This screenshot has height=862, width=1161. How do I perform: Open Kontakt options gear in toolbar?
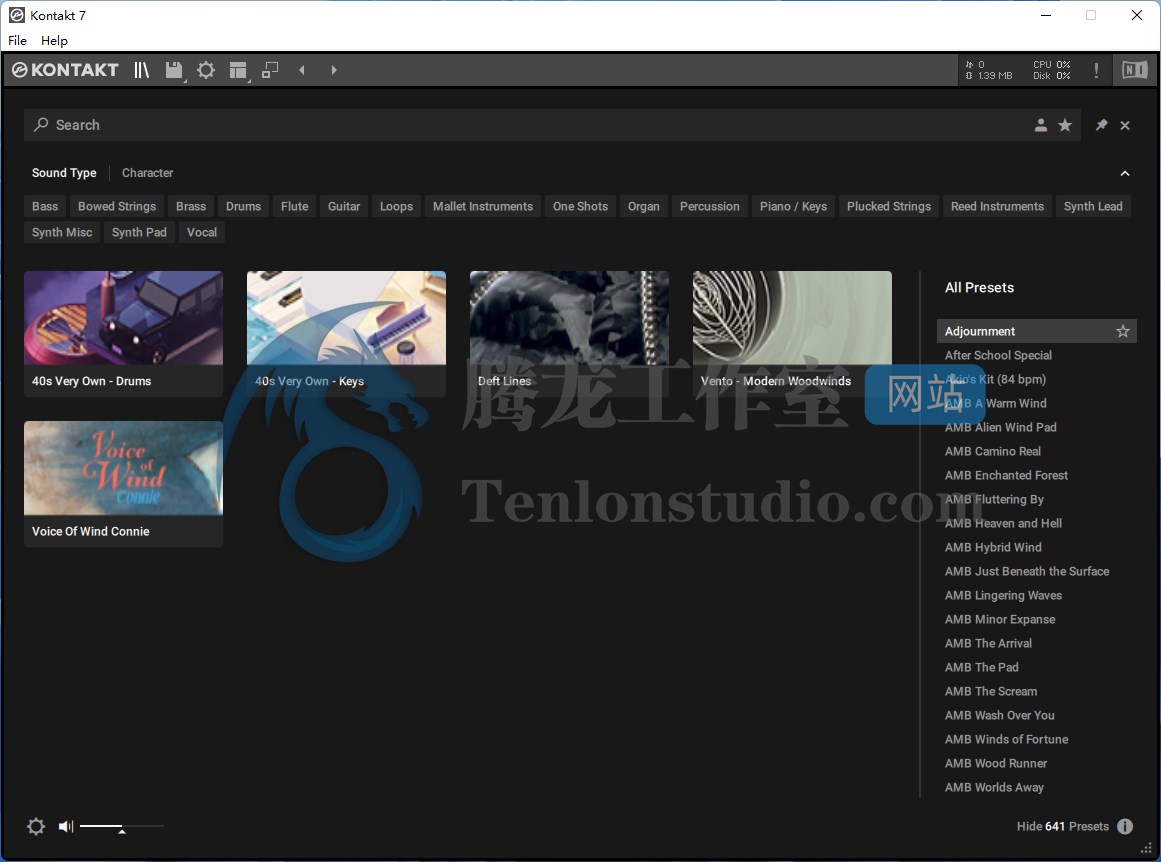coord(206,70)
